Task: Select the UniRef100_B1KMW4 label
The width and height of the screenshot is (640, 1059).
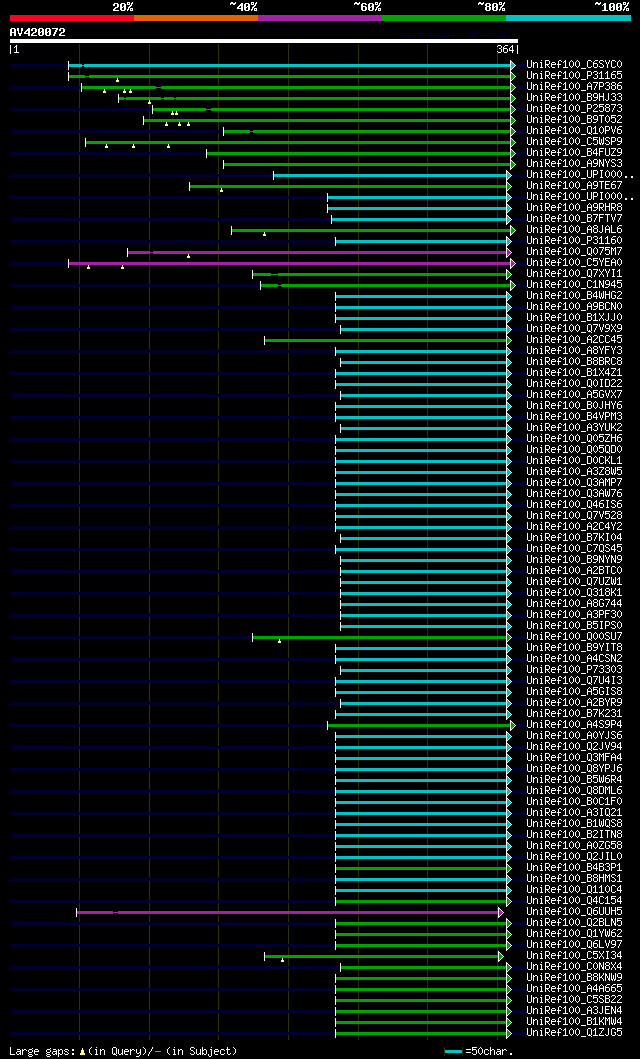Action: (575, 1022)
